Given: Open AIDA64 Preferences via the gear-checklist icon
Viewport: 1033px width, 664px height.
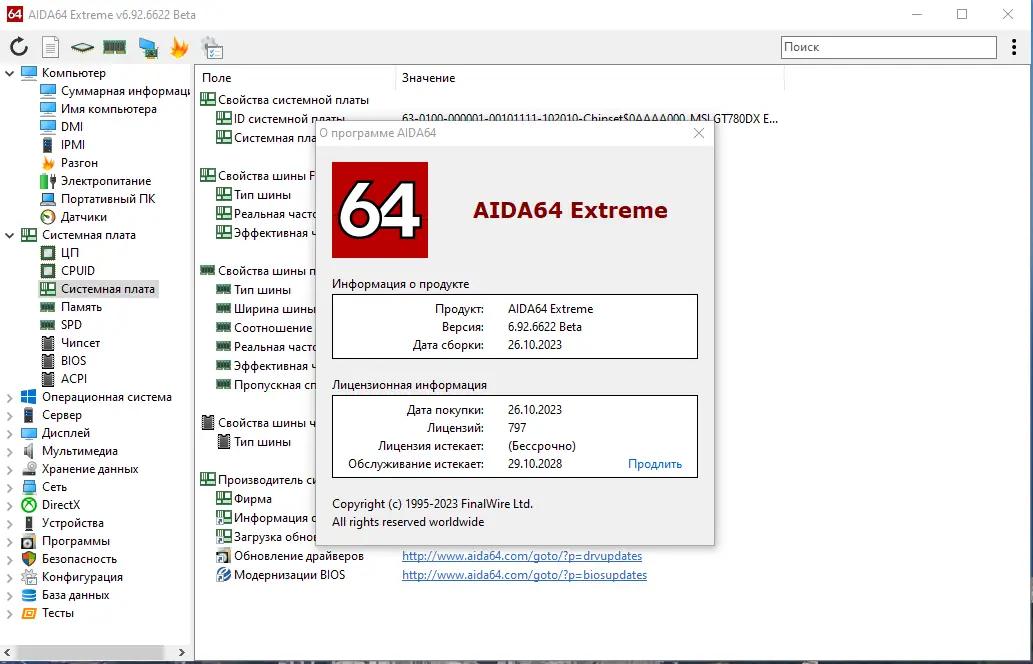Looking at the screenshot, I should (x=212, y=46).
